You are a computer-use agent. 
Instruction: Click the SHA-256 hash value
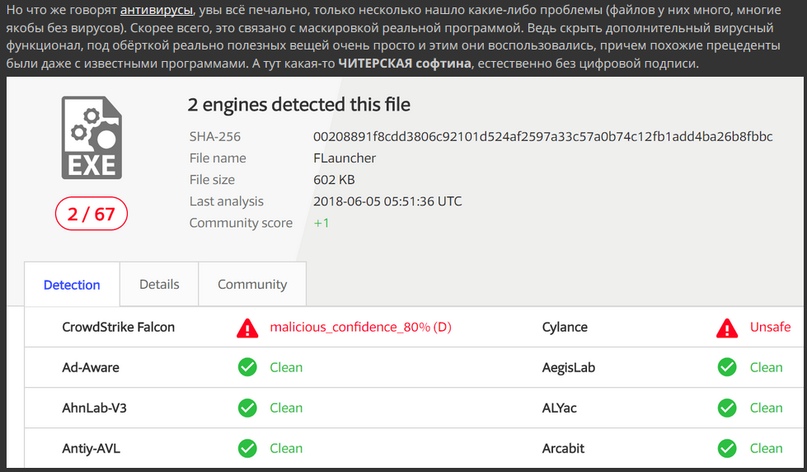click(x=542, y=136)
